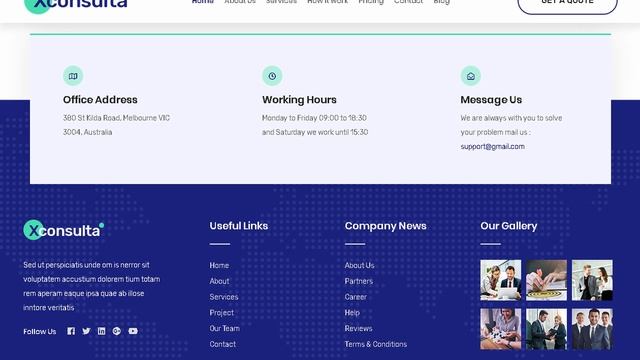Viewport: 640px width, 360px height.
Task: Click the Xconsulta footer logo
Action: 64,230
